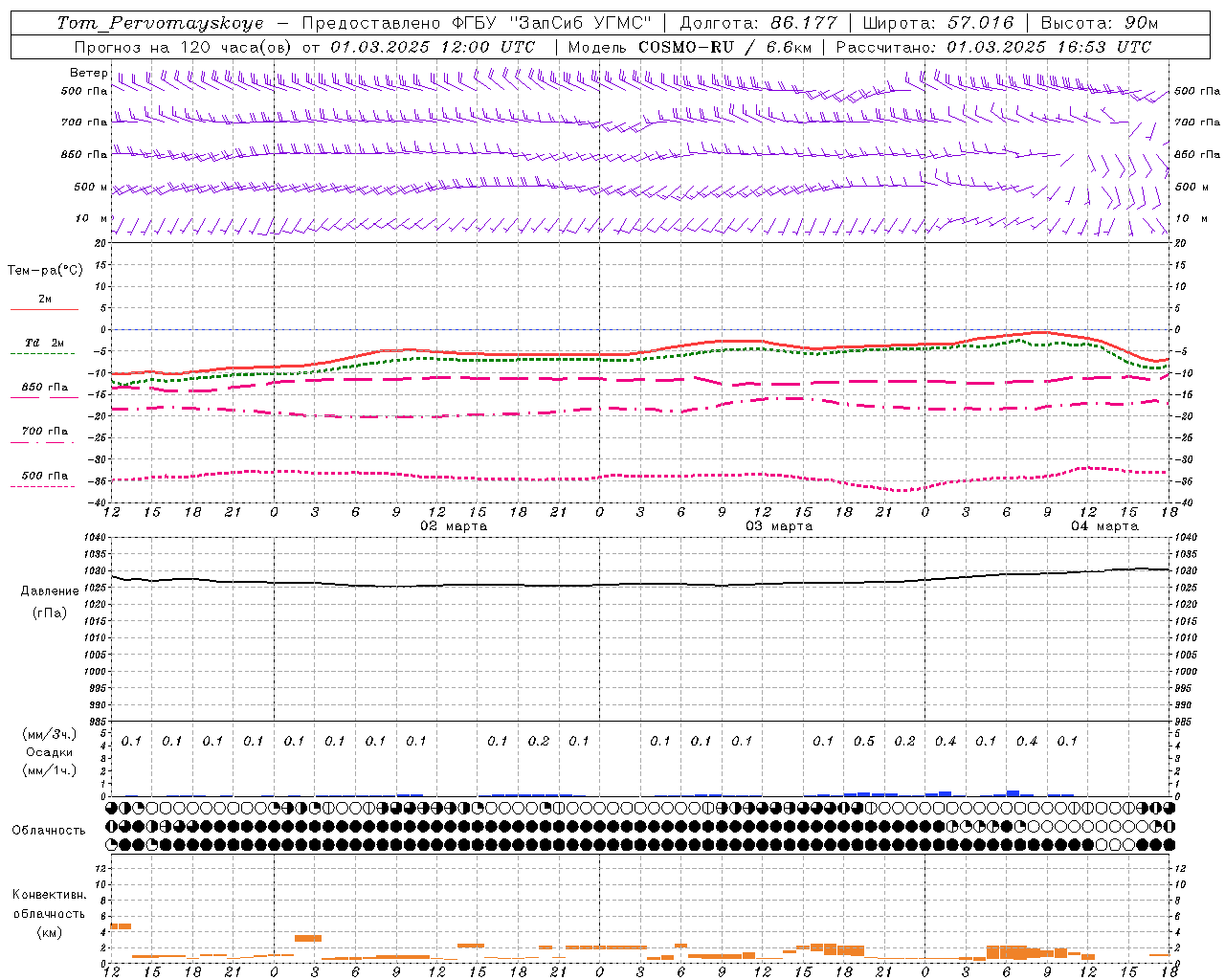Click the left '10 м' wind level label
The image size is (1225, 980).
92,218
